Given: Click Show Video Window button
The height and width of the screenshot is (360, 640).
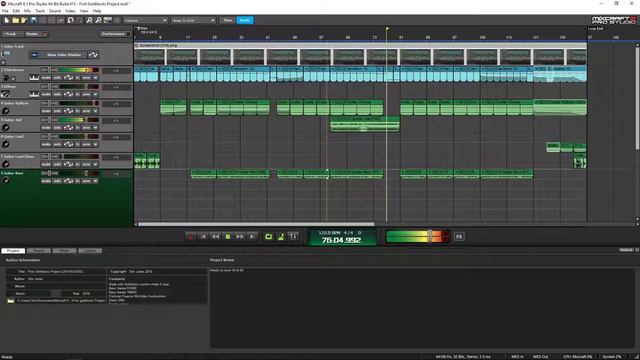Looking at the screenshot, I should tap(58, 55).
